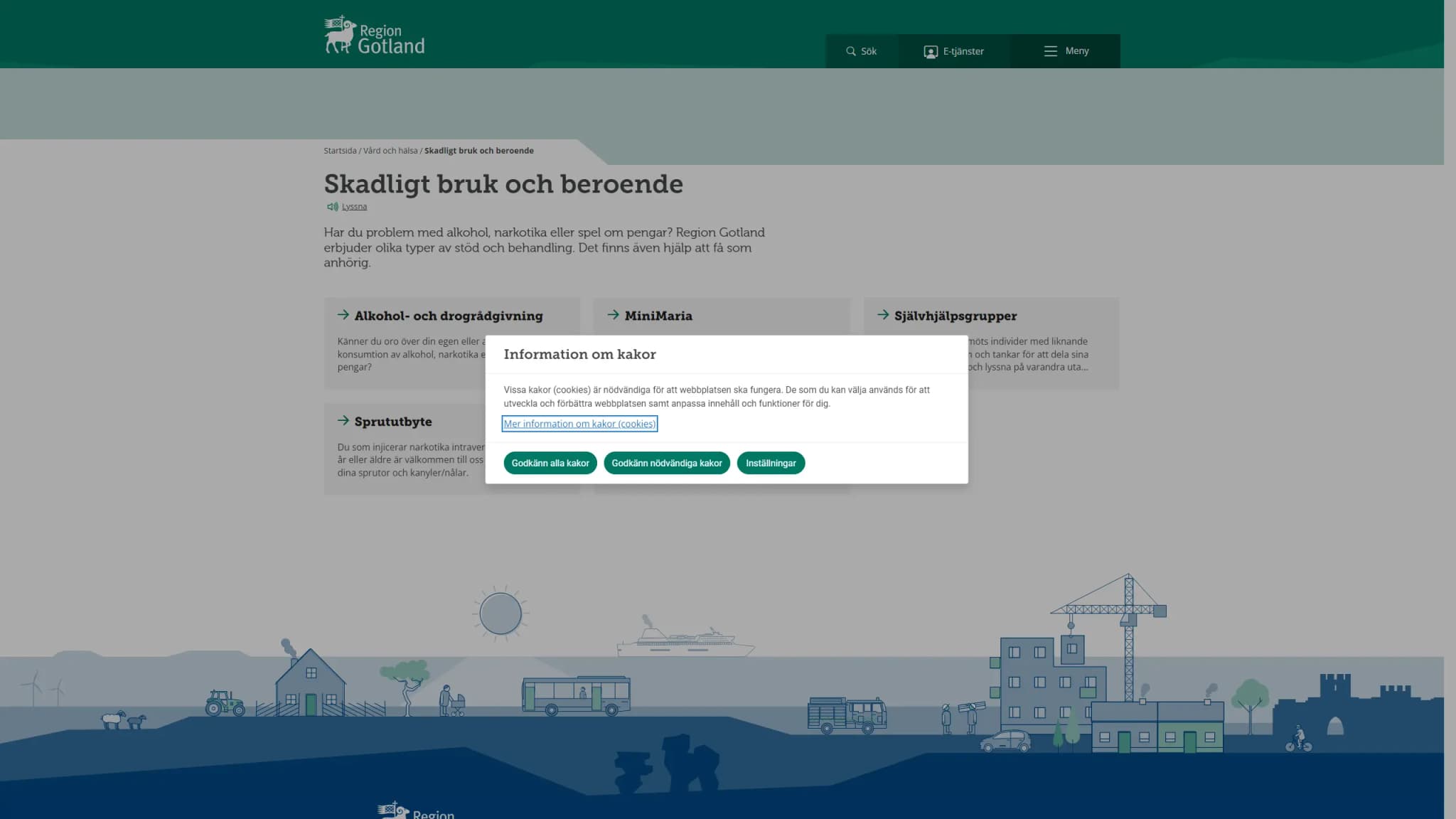Image resolution: width=1456 pixels, height=819 pixels.
Task: Click the Region Gotland logo in the header
Action: [x=374, y=35]
